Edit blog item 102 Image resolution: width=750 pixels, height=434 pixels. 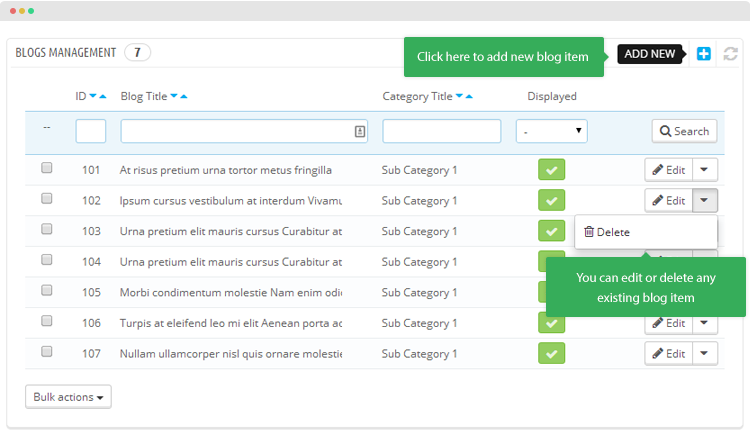click(x=669, y=200)
